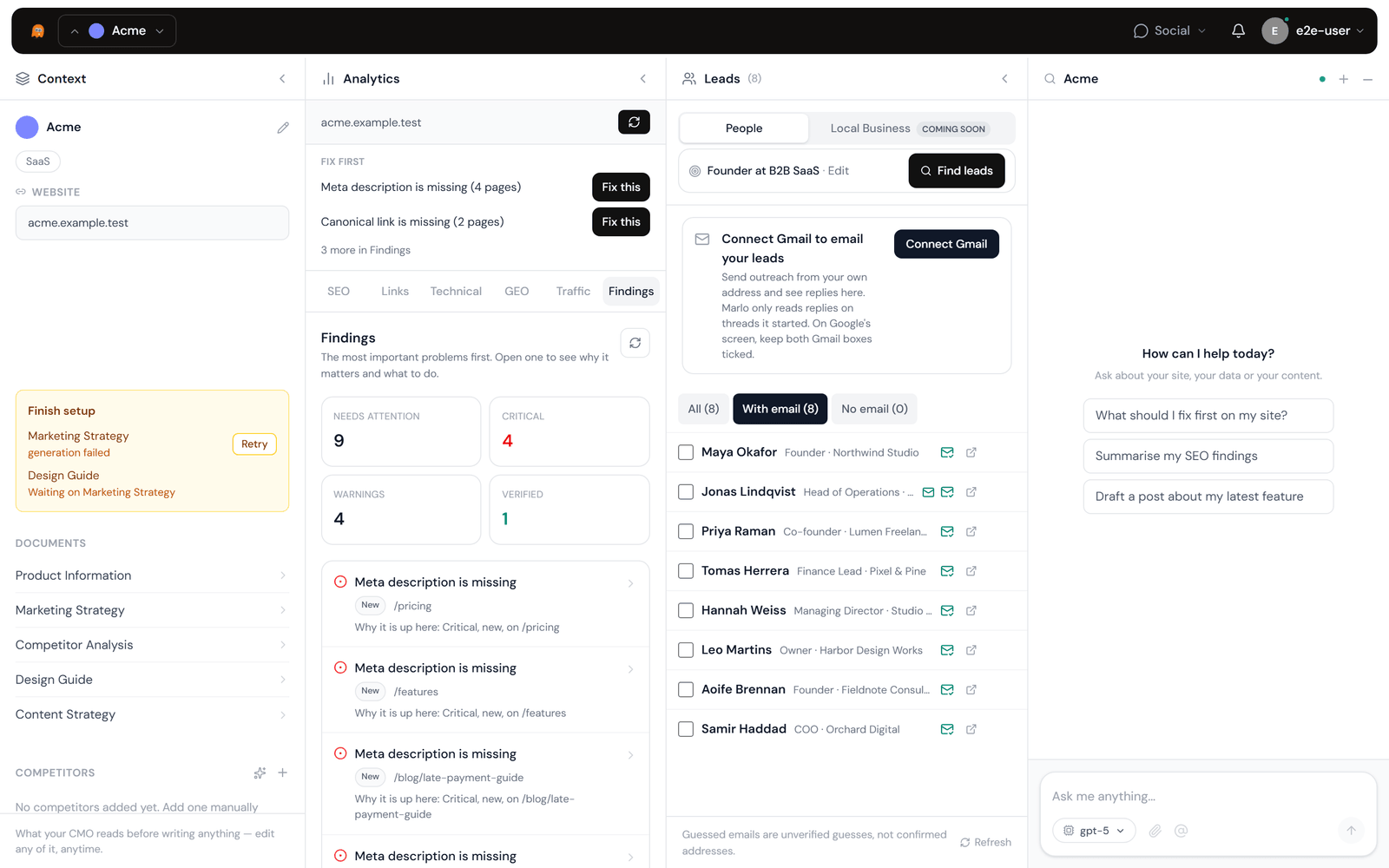Retry Marketing Strategy generation

[x=254, y=444]
